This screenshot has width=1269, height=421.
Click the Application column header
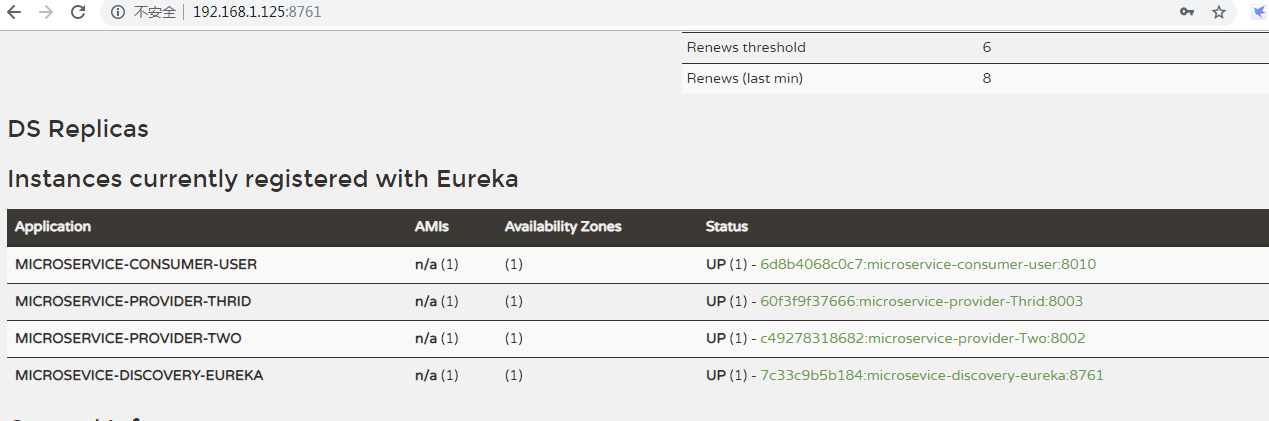(53, 227)
